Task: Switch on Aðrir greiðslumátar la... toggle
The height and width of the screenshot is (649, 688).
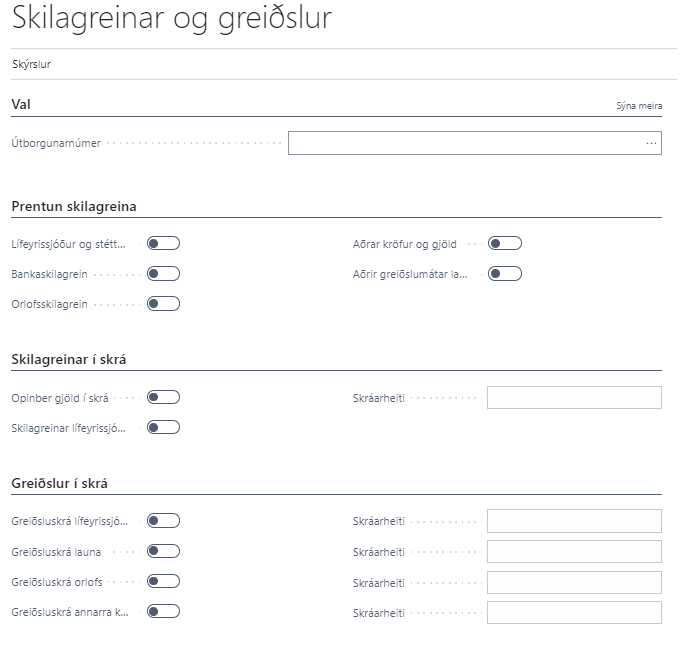Action: pos(505,273)
